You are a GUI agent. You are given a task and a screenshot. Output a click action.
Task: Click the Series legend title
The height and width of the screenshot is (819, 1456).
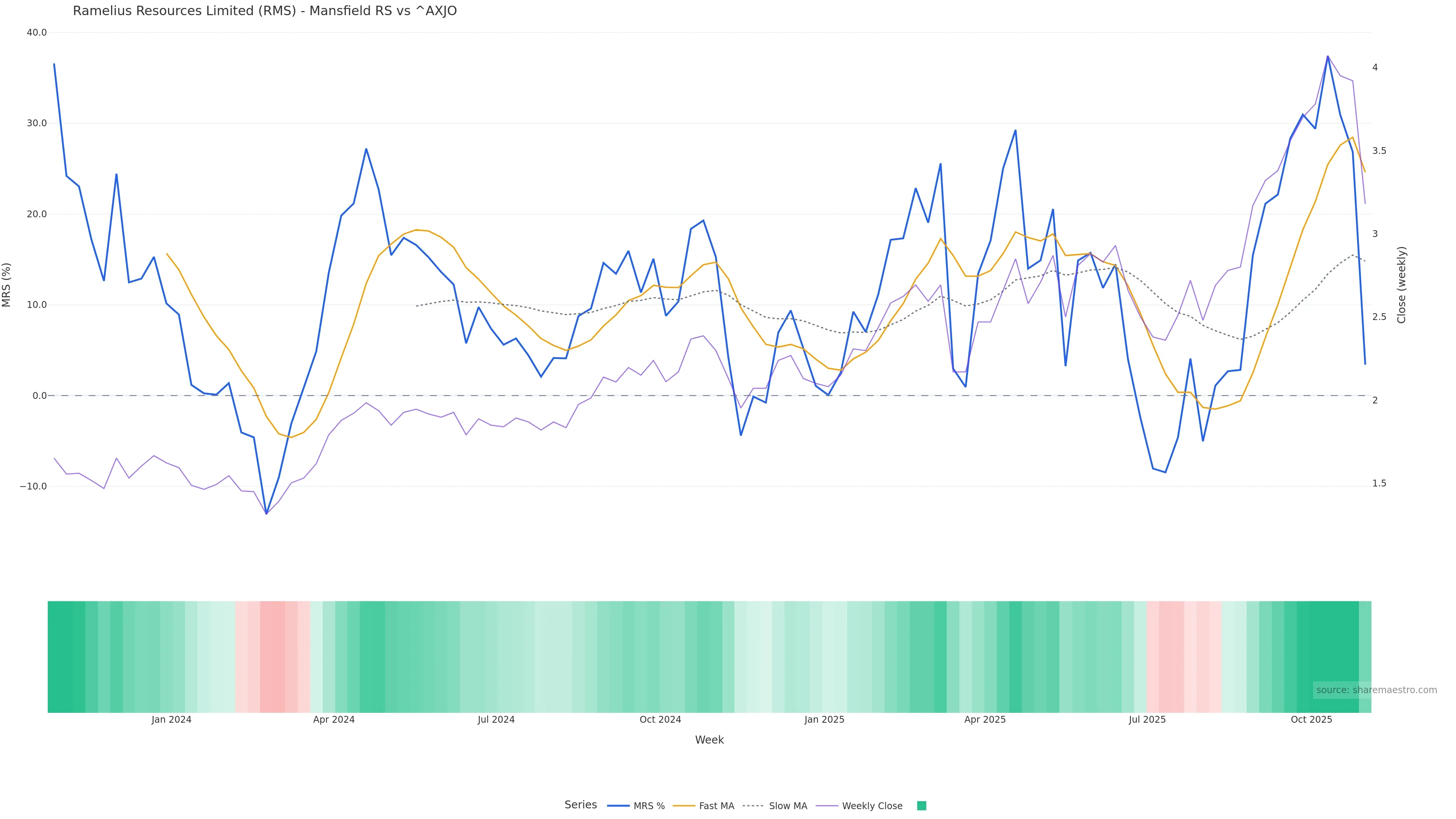581,805
